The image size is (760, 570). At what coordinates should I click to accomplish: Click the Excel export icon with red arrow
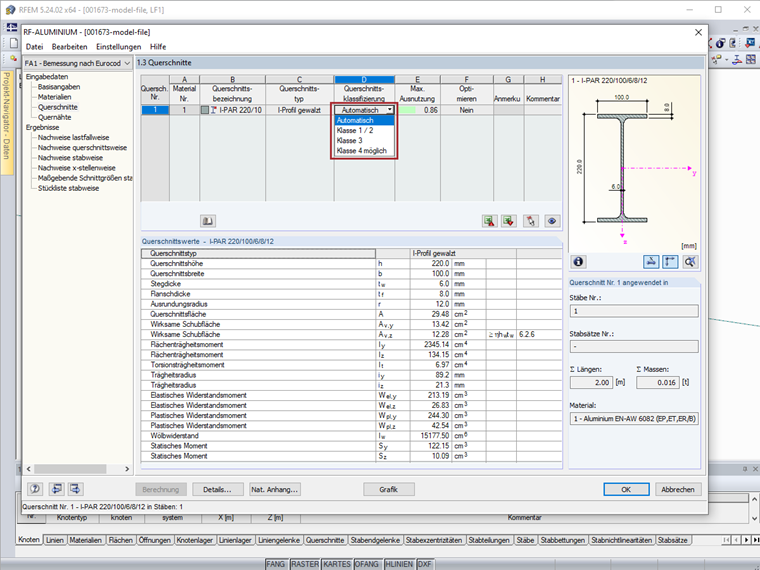coord(490,221)
